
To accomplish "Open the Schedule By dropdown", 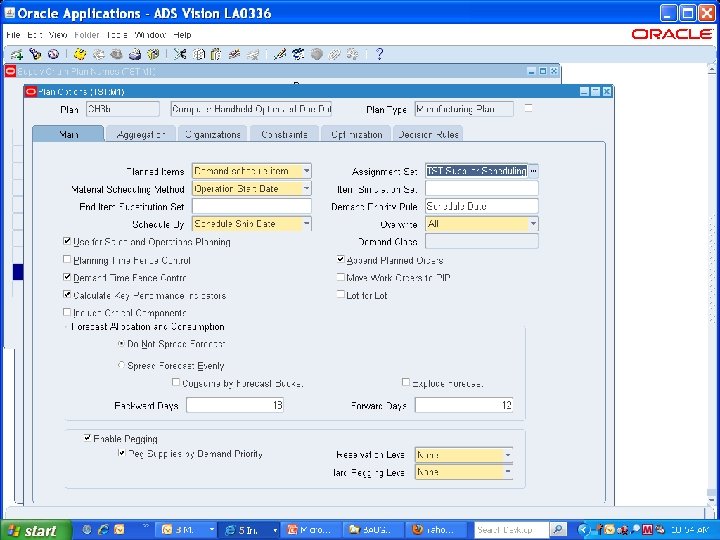I will pyautogui.click(x=306, y=224).
